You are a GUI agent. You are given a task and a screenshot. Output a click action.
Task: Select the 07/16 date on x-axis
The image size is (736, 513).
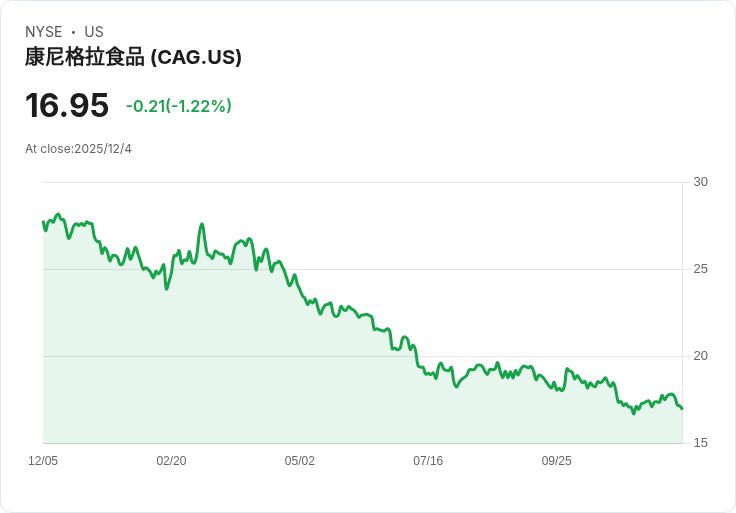point(428,461)
